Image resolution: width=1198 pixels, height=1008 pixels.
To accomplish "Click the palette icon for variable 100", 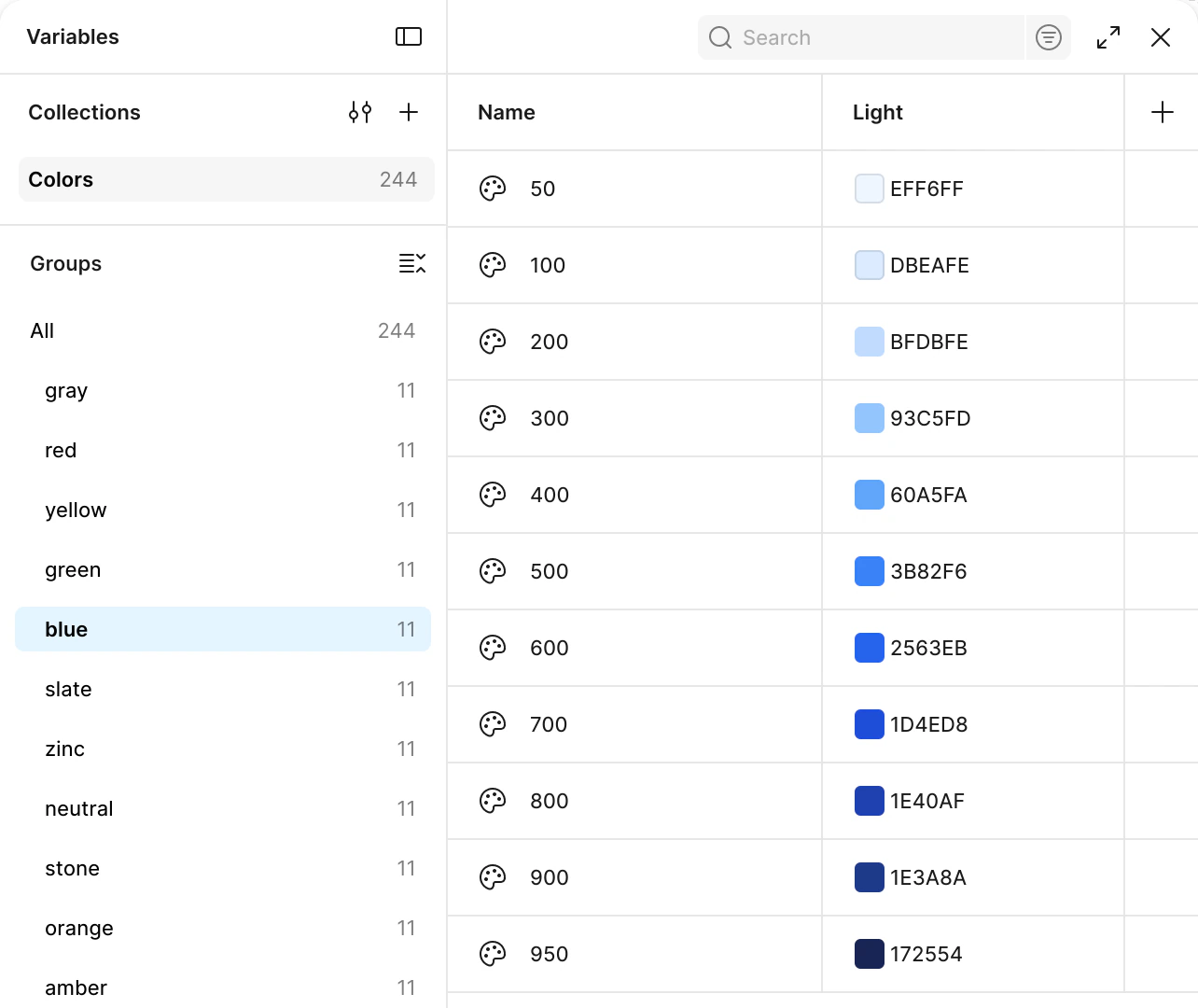I will click(x=493, y=265).
